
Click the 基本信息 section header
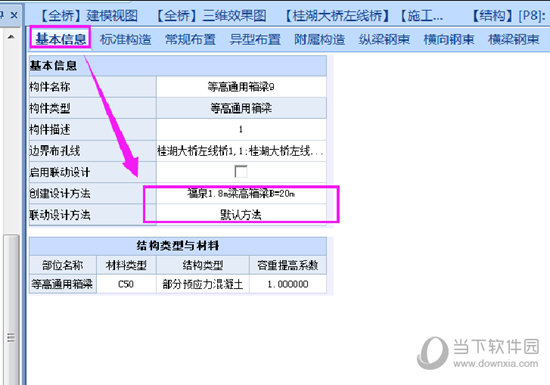(x=178, y=66)
